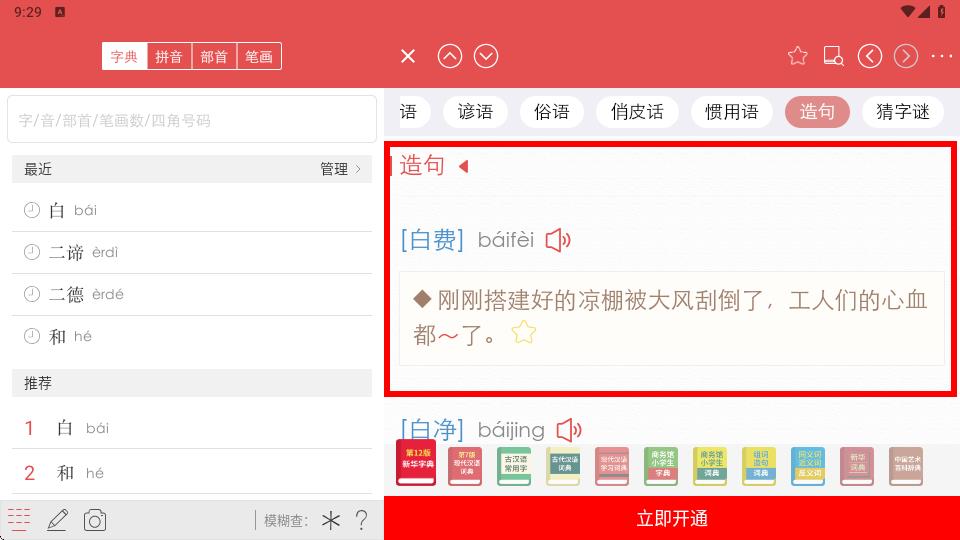
Task: Open 商务馆小学生词典 book
Action: tap(710, 467)
